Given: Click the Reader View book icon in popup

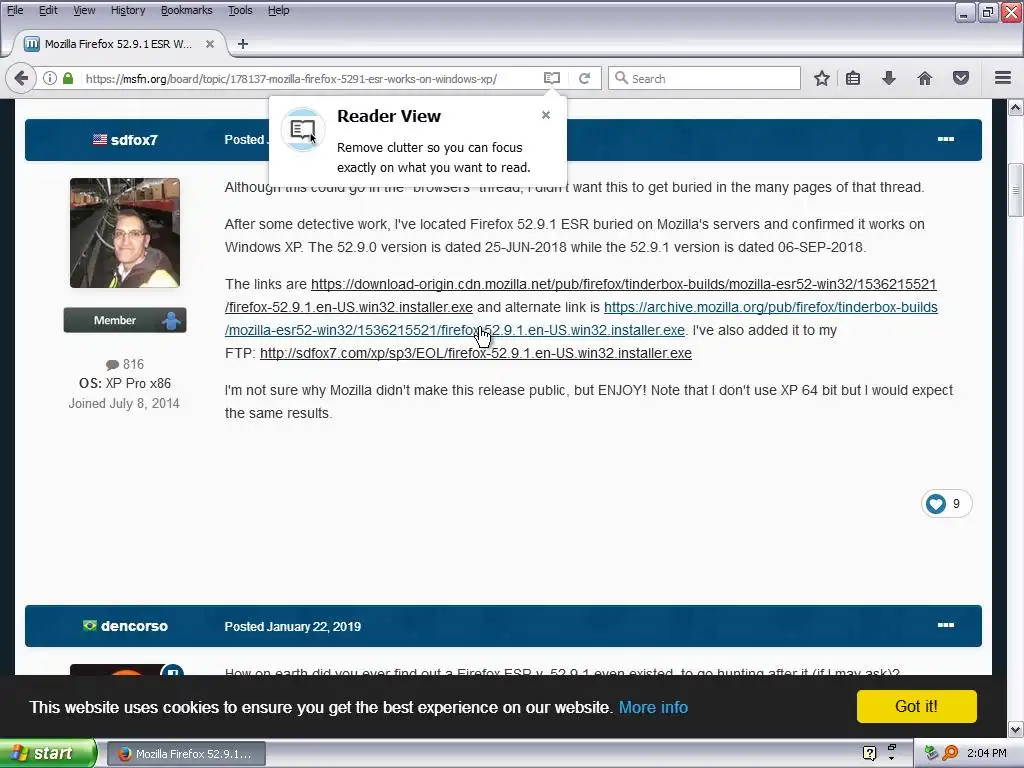Looking at the screenshot, I should pos(302,129).
